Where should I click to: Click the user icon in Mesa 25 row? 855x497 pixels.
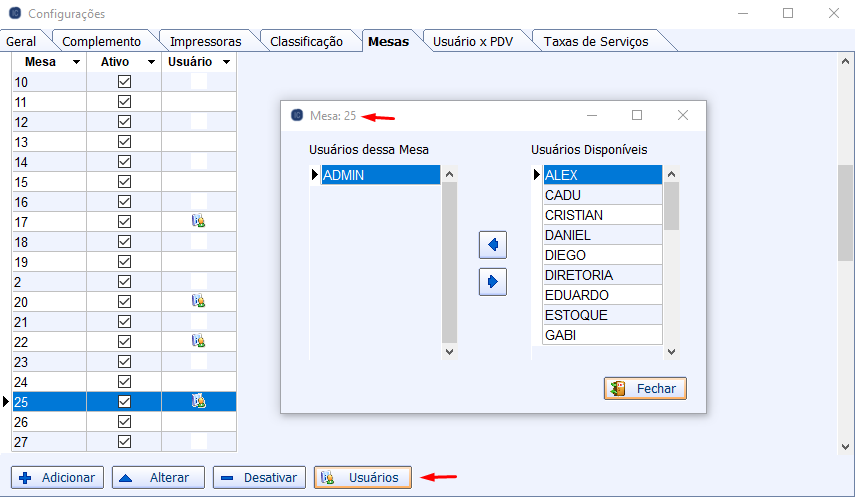[198, 401]
